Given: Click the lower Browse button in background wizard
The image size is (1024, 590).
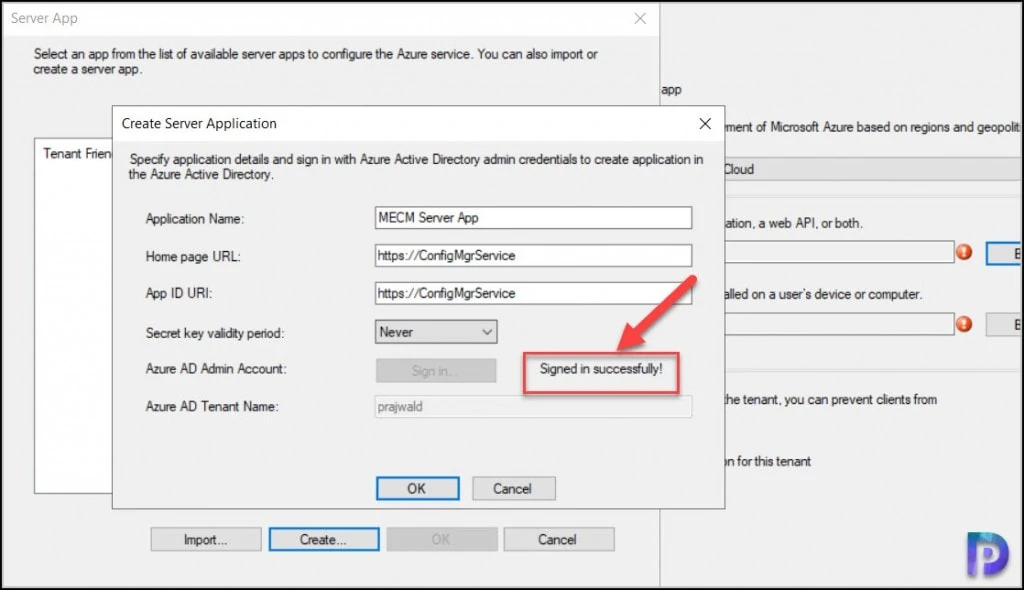Looking at the screenshot, I should tap(1004, 325).
